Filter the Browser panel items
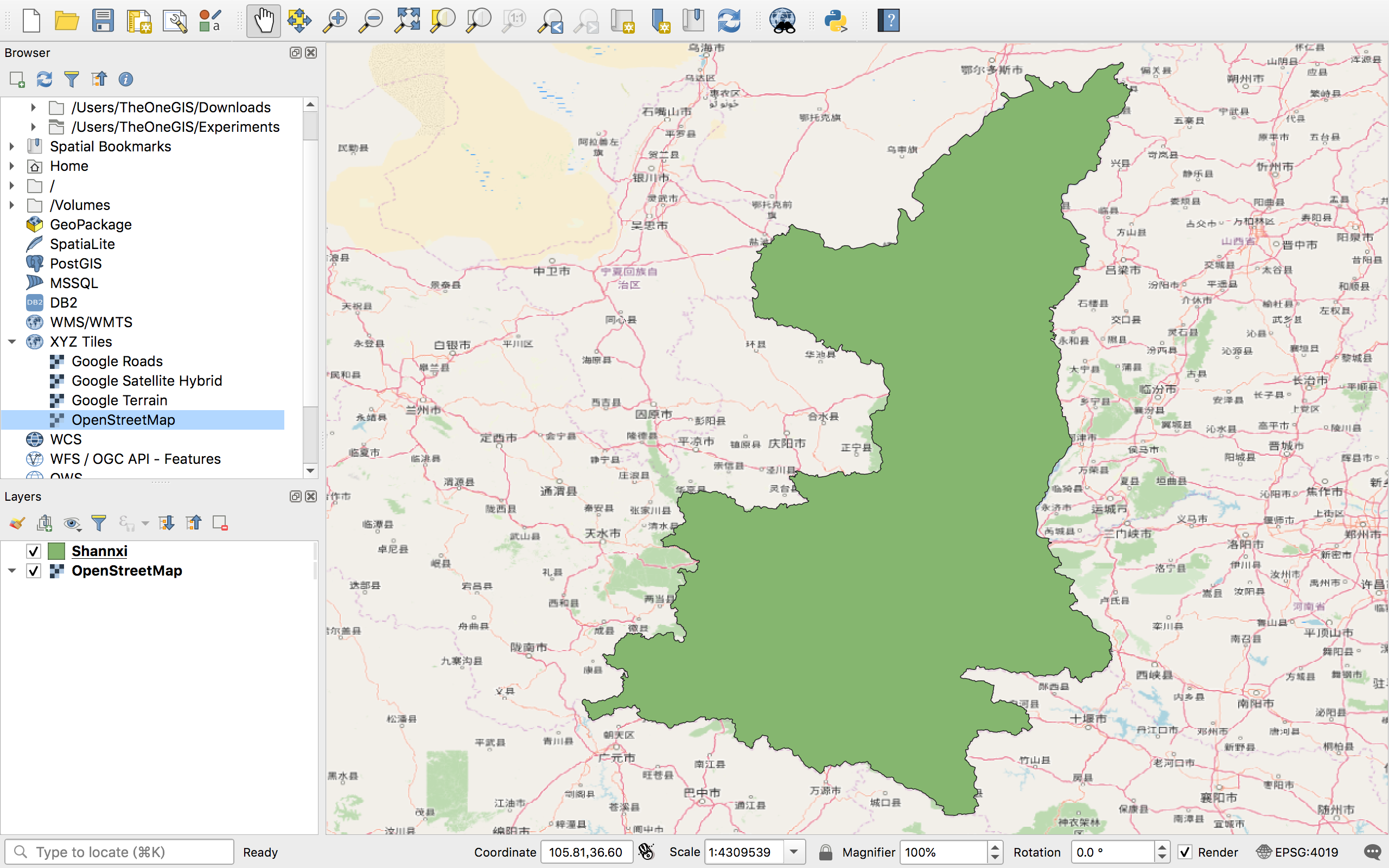Screen dimensions: 1389x868 click(x=71, y=79)
